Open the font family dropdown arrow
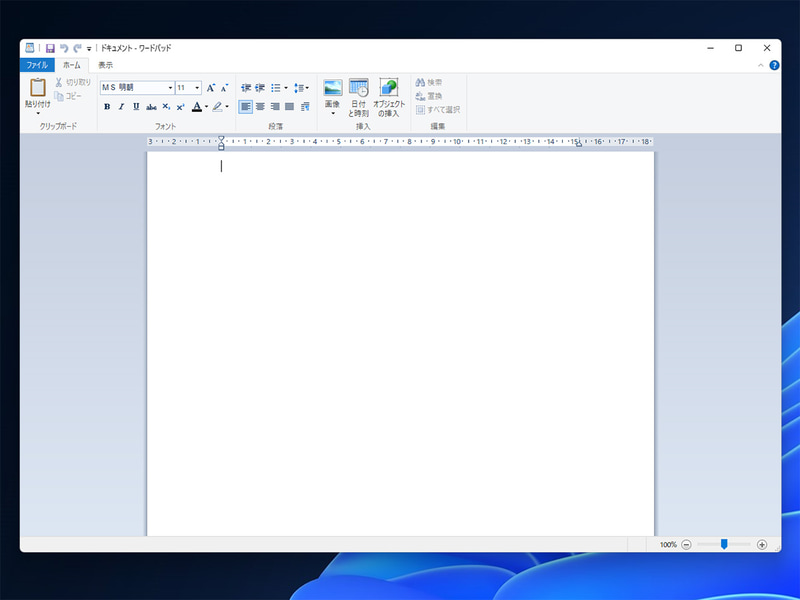 tap(170, 88)
